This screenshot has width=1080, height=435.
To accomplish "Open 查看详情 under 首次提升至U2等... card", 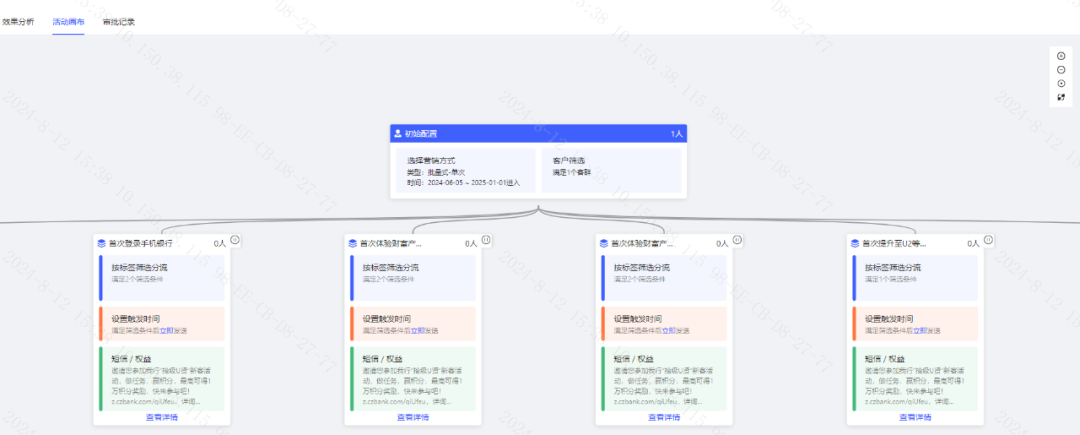I will 915,417.
